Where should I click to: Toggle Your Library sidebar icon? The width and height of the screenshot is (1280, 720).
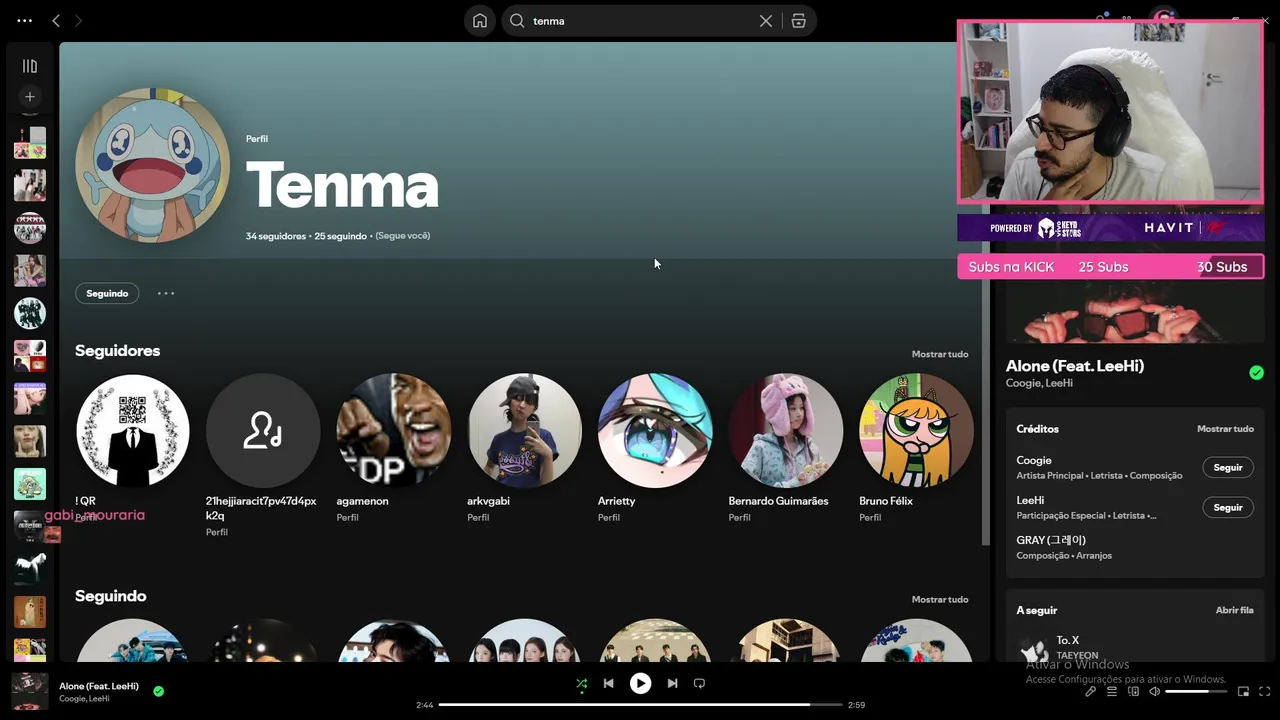pyautogui.click(x=30, y=66)
